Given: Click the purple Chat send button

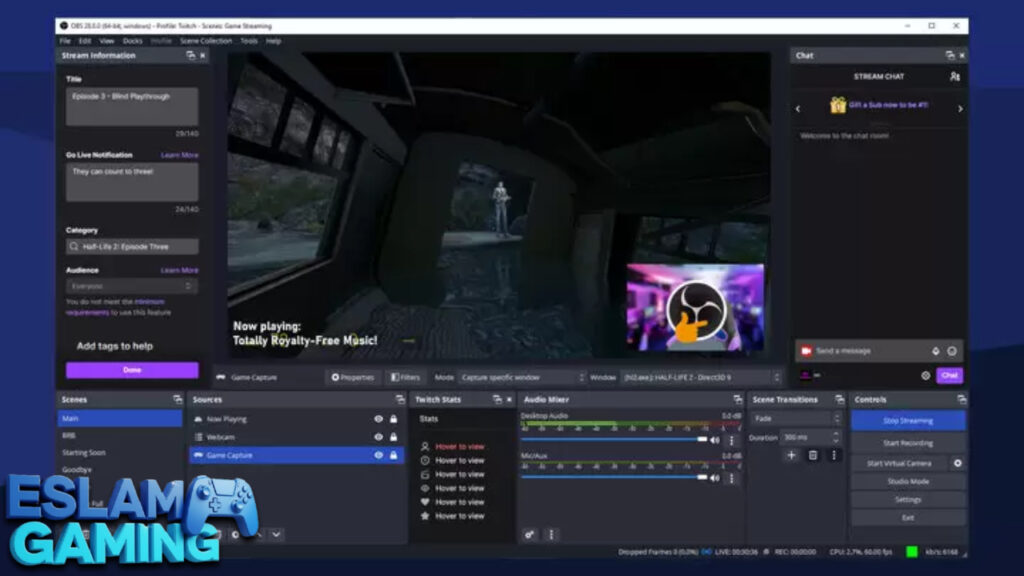Looking at the screenshot, I should pyautogui.click(x=950, y=376).
